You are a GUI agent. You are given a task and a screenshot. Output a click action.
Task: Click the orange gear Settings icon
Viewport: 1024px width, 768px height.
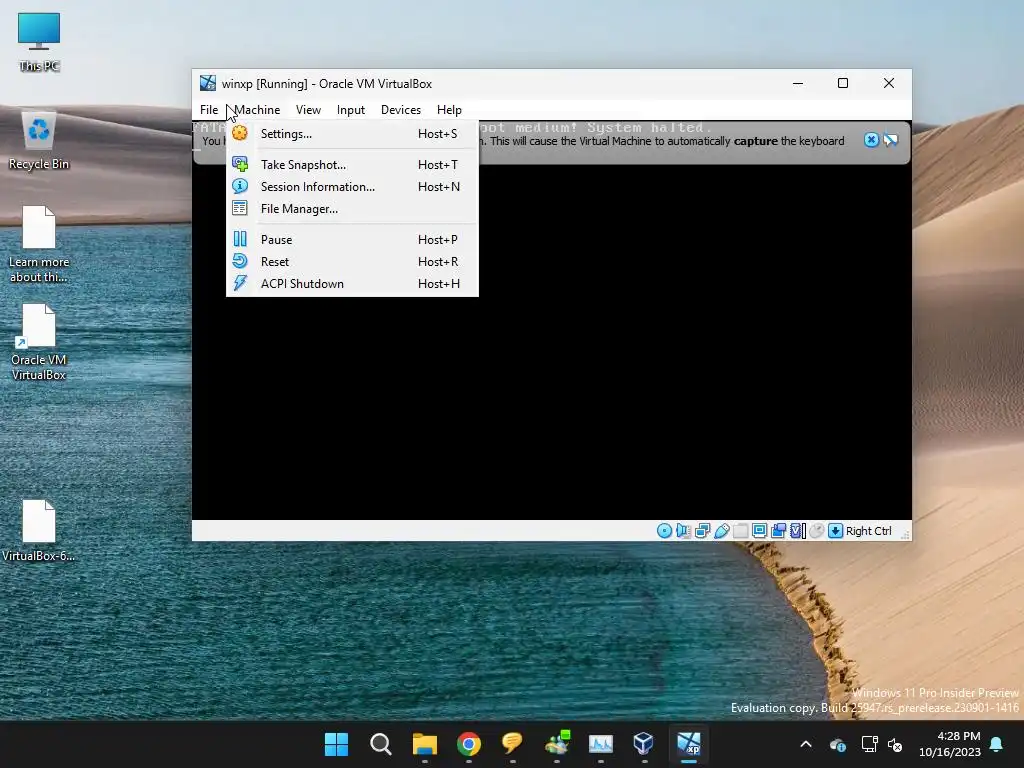(x=240, y=133)
